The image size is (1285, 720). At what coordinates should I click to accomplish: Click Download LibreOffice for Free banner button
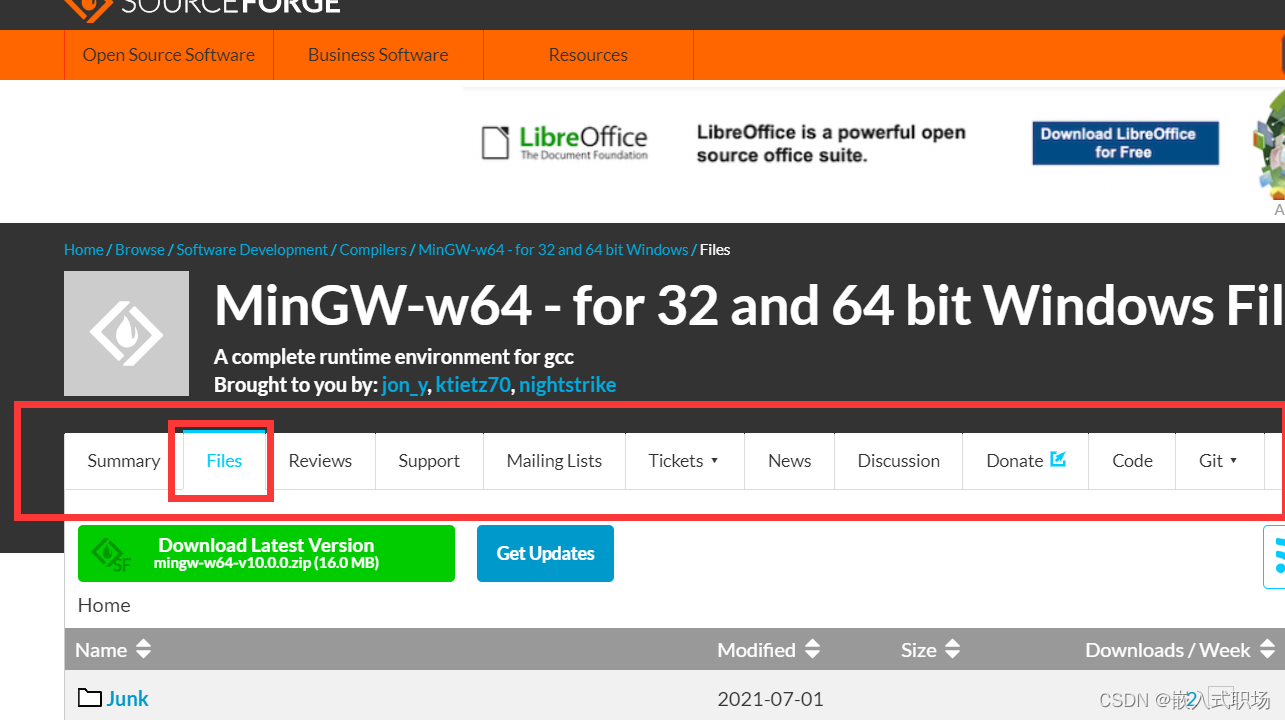coord(1124,142)
